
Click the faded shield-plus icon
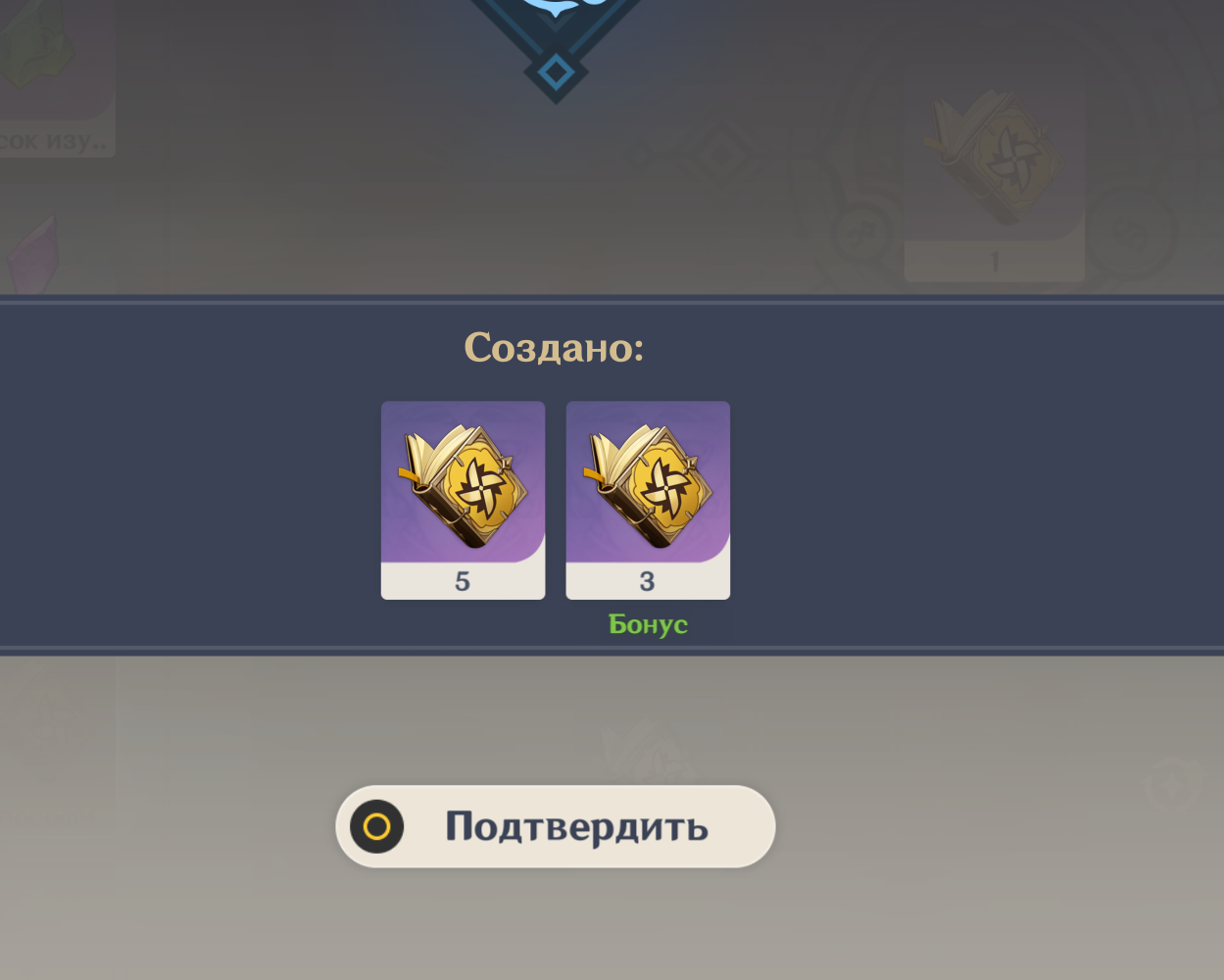coord(1172,784)
